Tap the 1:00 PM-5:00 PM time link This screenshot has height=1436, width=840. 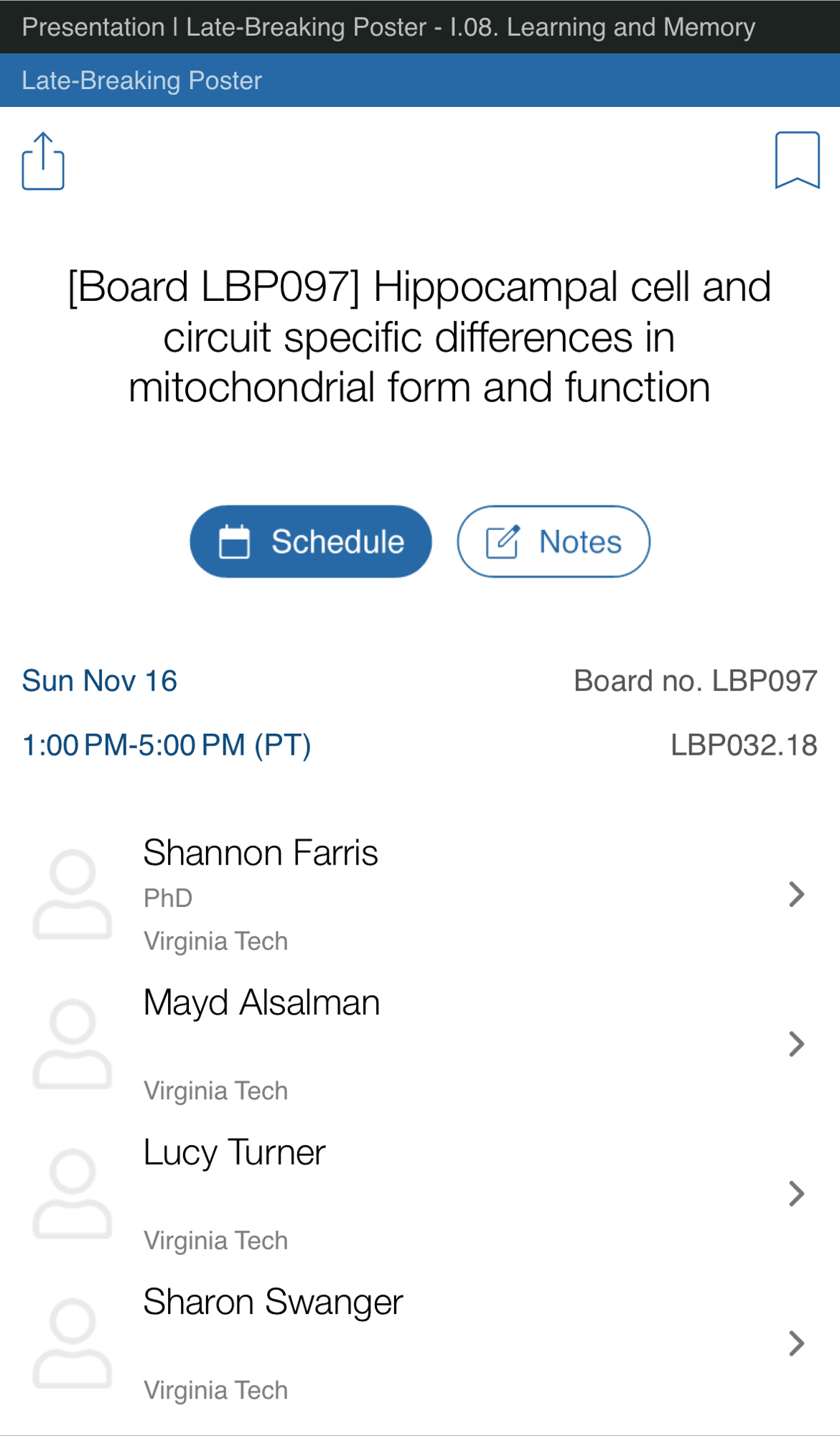pos(167,745)
